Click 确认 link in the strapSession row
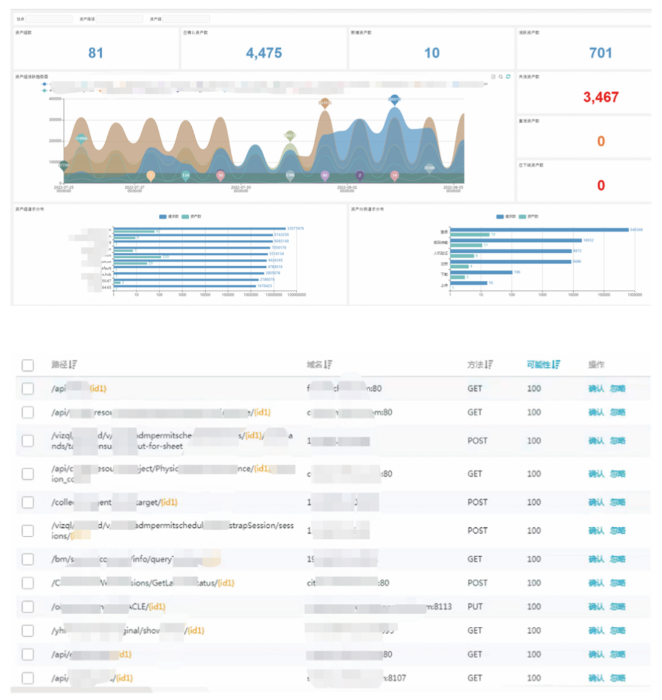 coord(596,531)
